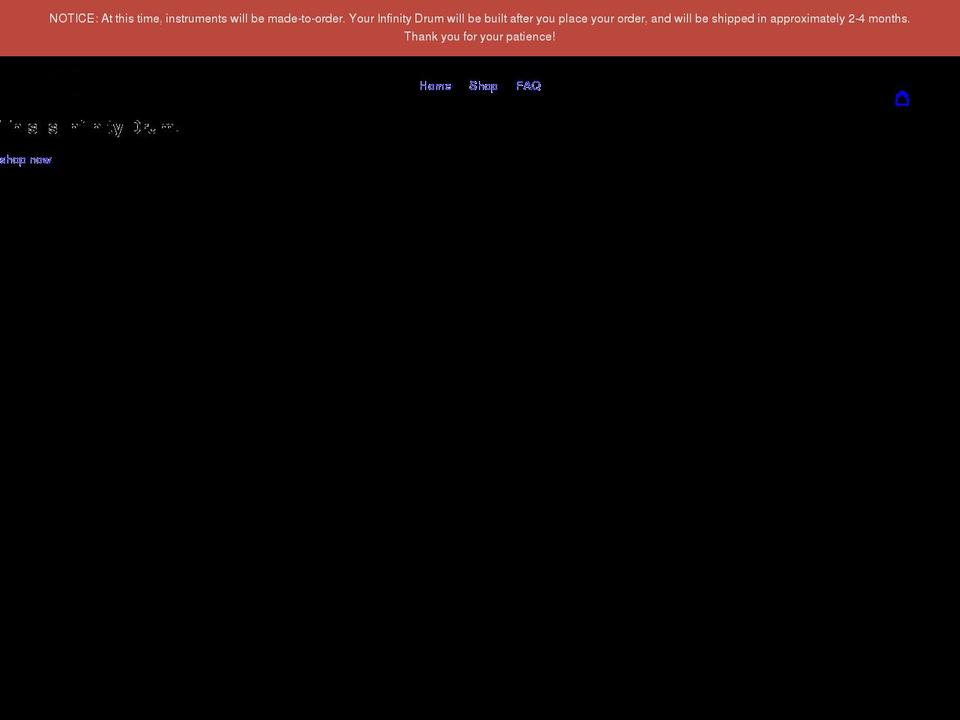The image size is (960, 720).
Task: Open the Shop menu item
Action: point(483,86)
